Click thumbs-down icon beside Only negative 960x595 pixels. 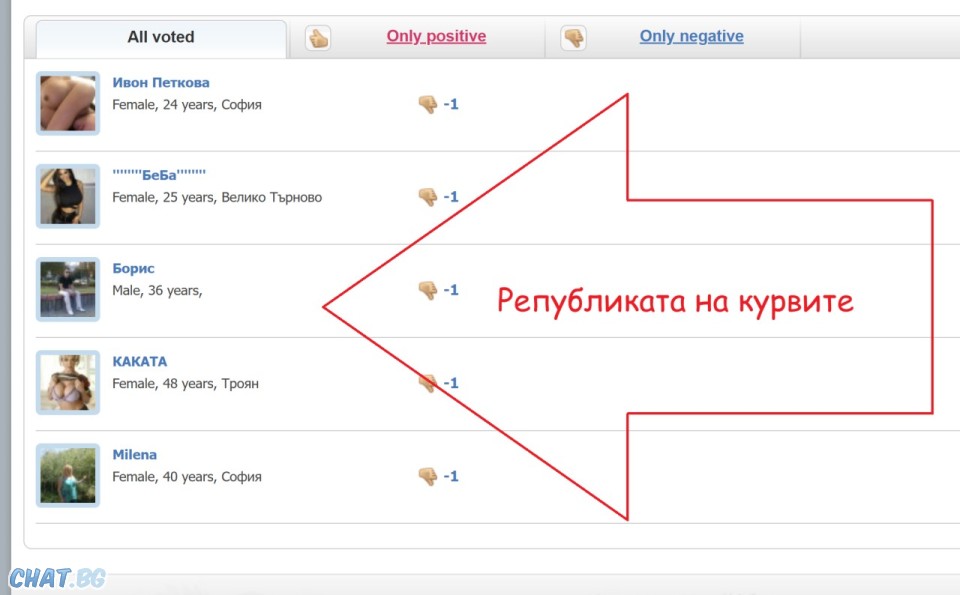click(x=574, y=39)
